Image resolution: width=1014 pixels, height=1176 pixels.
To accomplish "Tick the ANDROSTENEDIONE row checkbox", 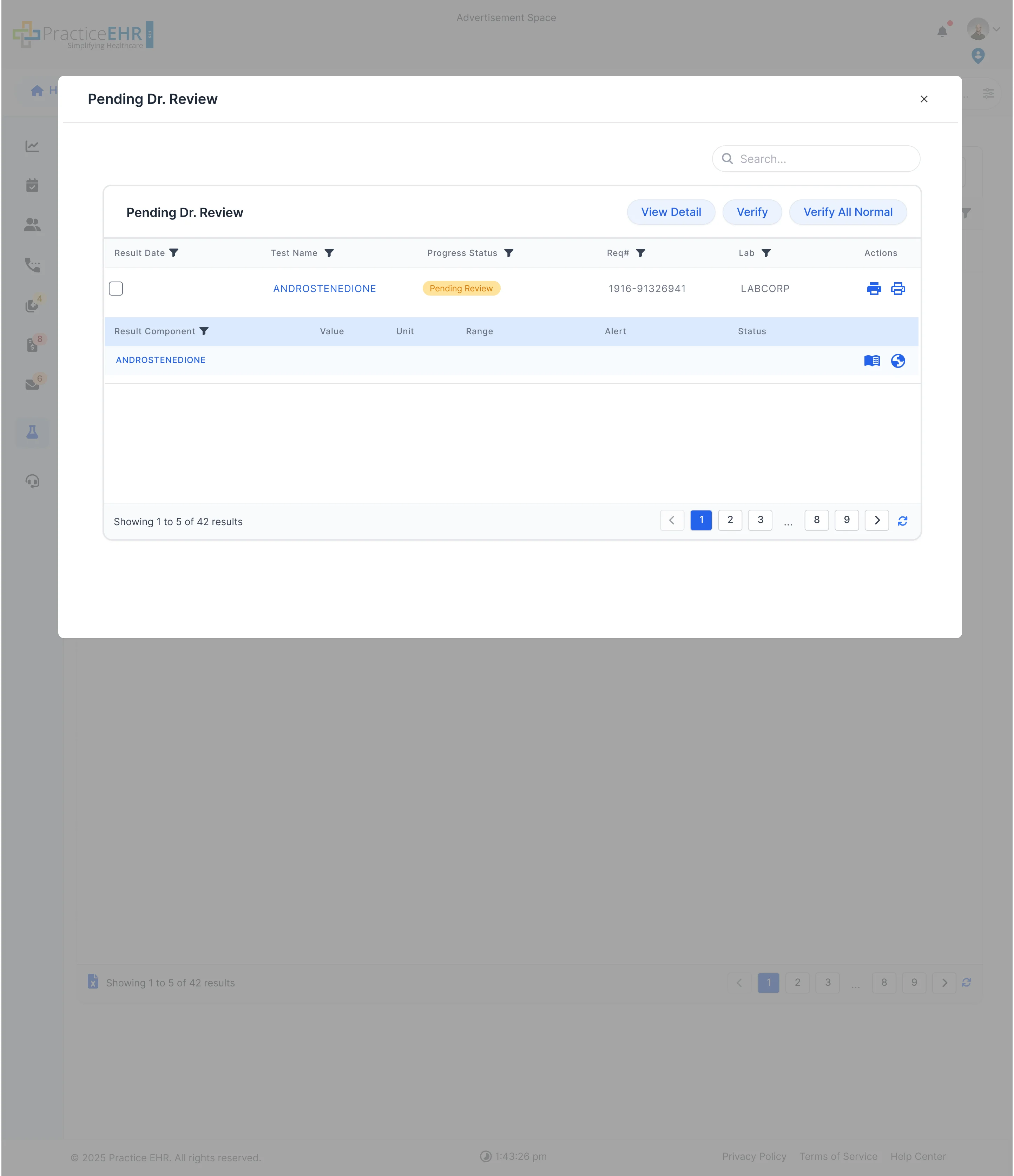I will coord(116,288).
